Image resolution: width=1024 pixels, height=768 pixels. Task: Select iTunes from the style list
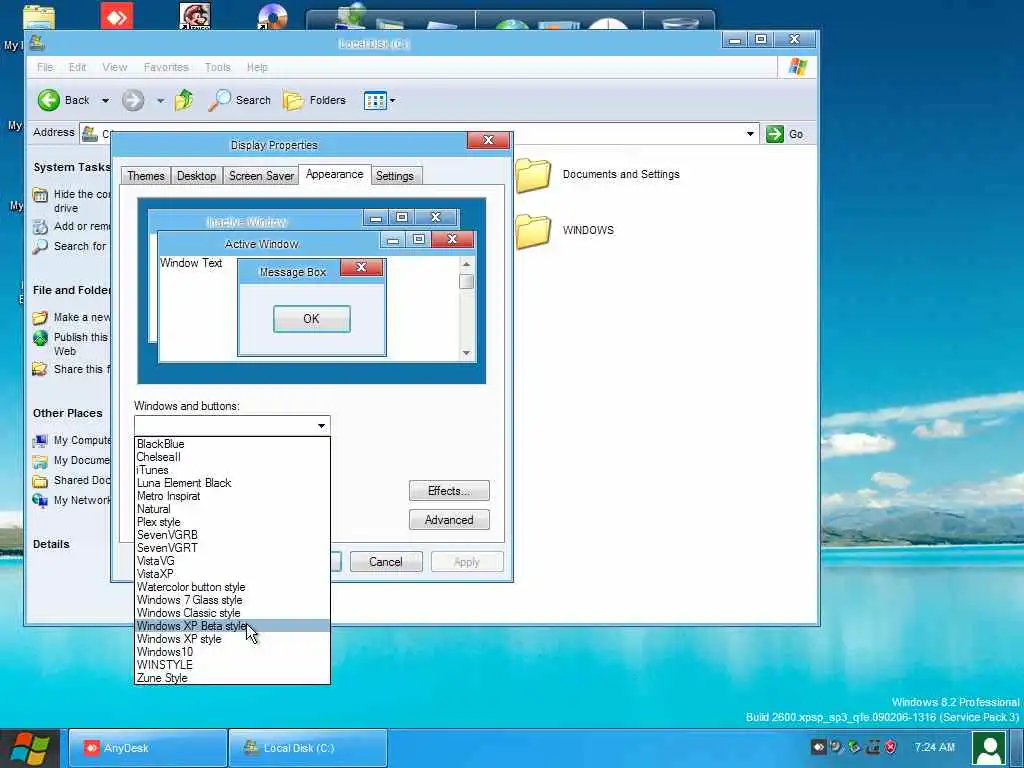coord(232,470)
